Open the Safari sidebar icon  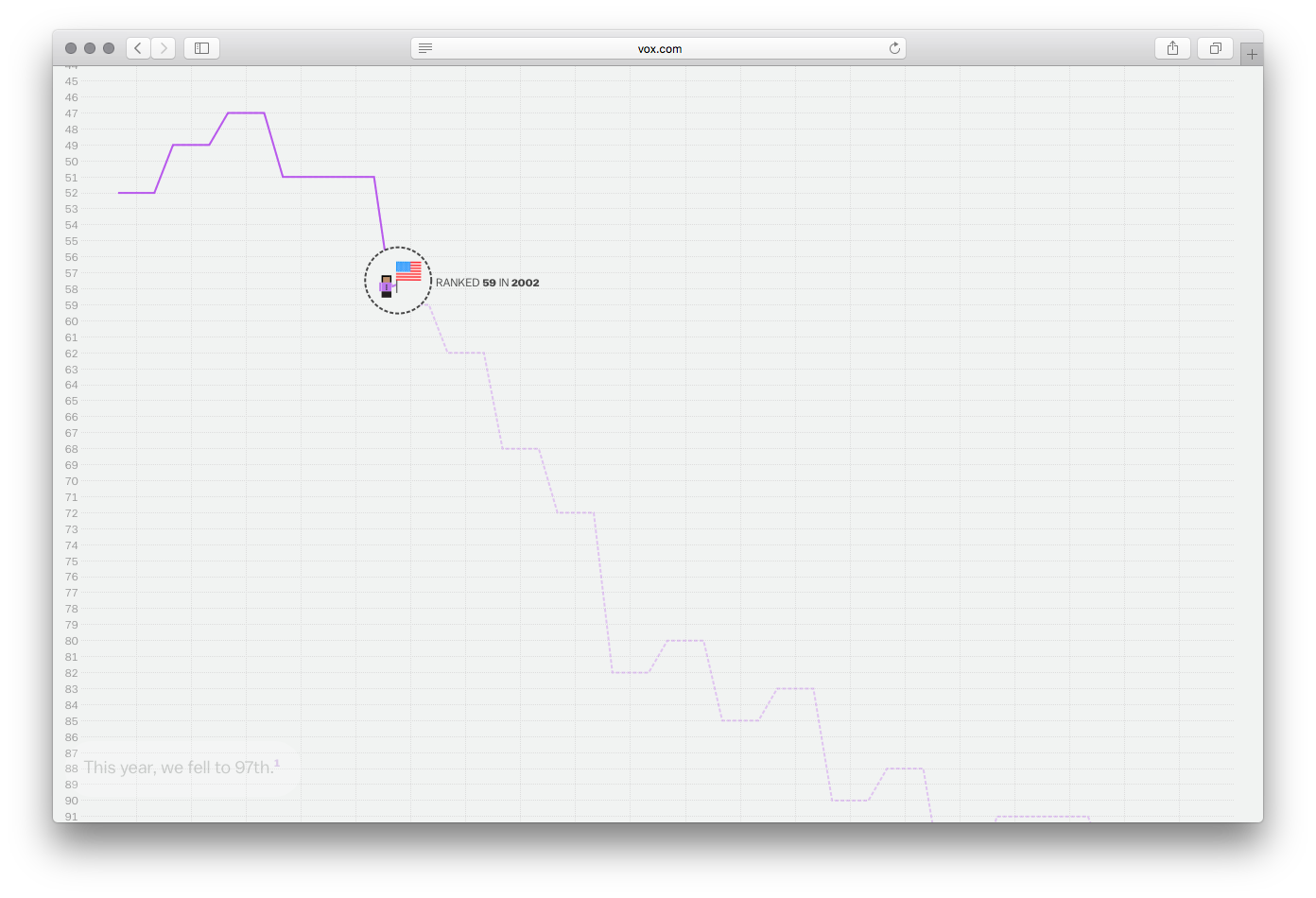click(x=201, y=47)
